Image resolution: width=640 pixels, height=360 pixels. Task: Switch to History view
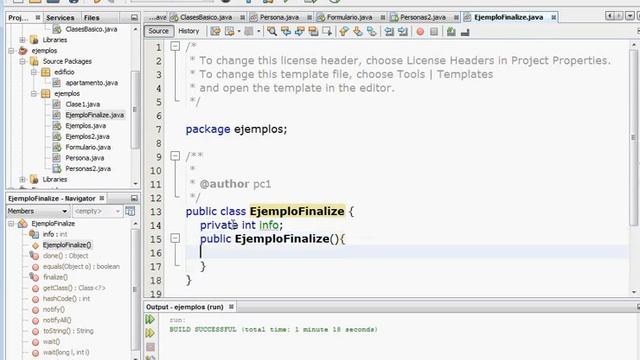[x=189, y=31]
